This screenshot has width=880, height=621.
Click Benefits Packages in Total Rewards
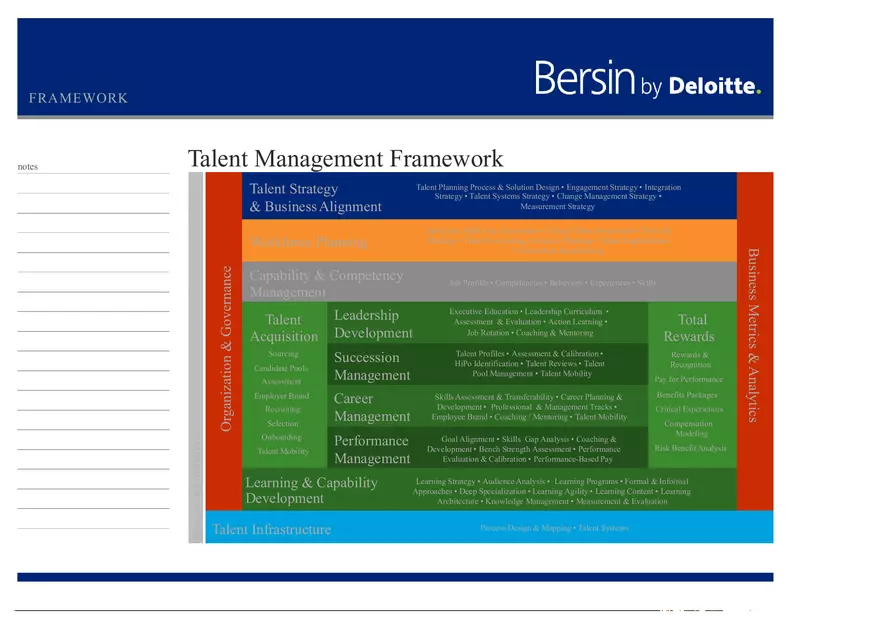click(x=687, y=395)
